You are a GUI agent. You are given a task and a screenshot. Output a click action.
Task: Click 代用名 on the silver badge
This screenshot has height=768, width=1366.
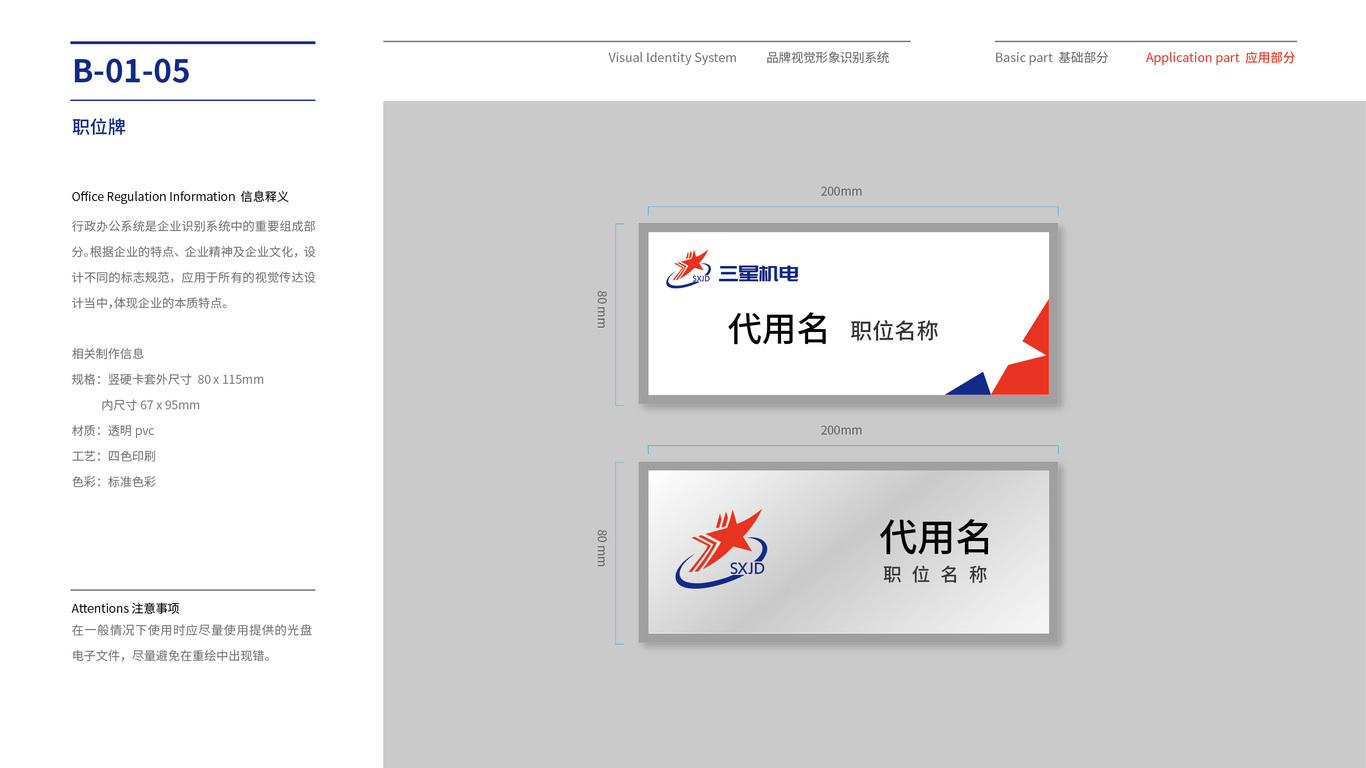pyautogui.click(x=935, y=538)
